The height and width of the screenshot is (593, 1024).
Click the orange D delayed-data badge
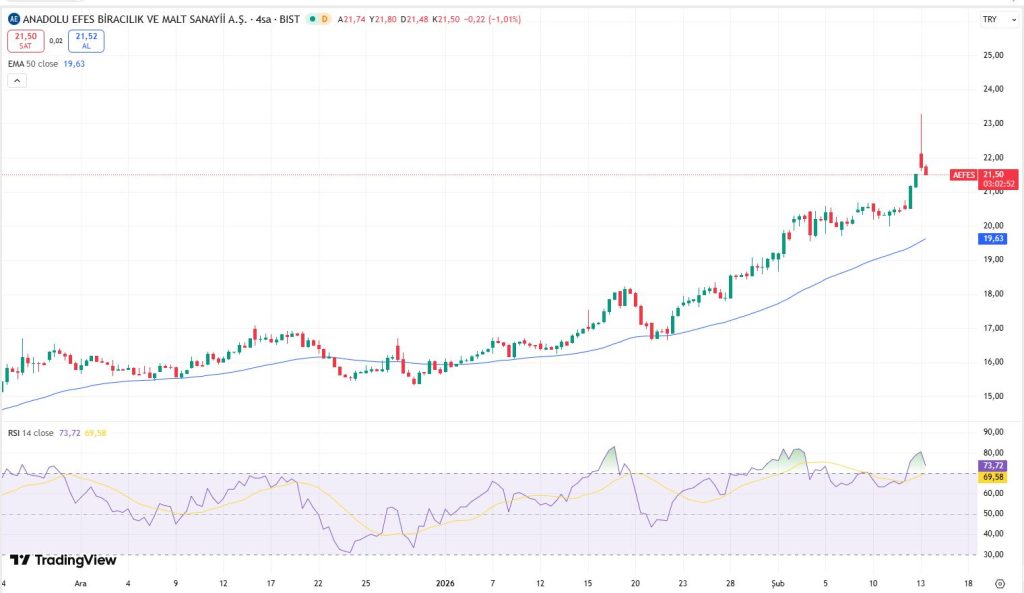[326, 19]
